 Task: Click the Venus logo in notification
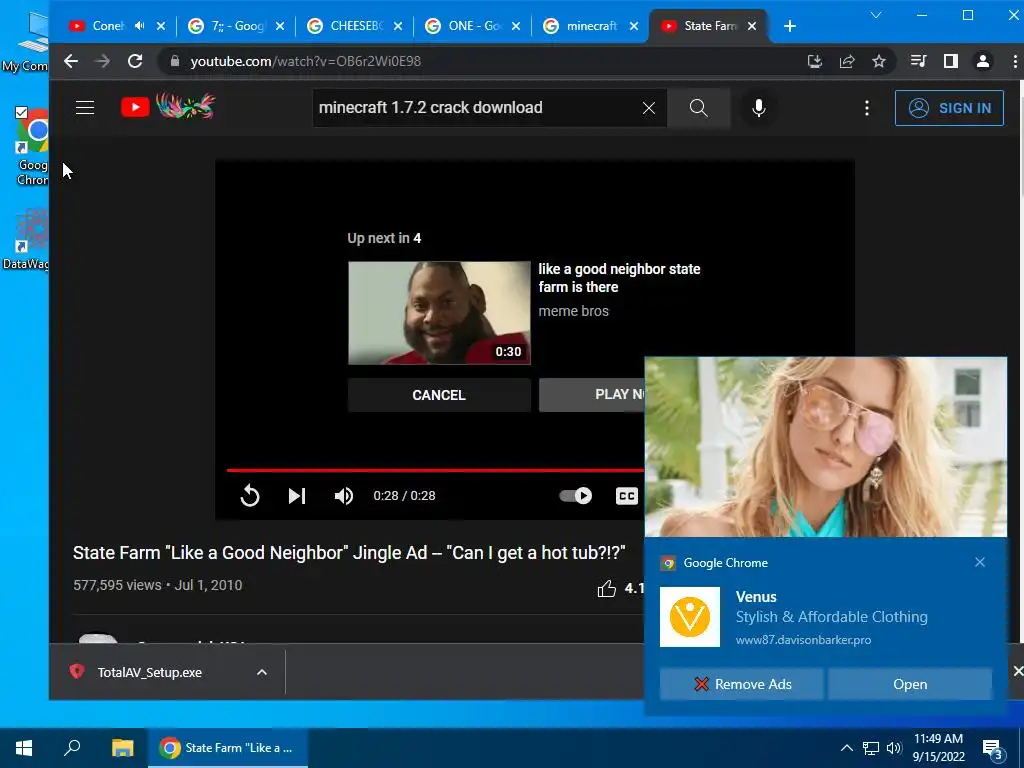690,616
